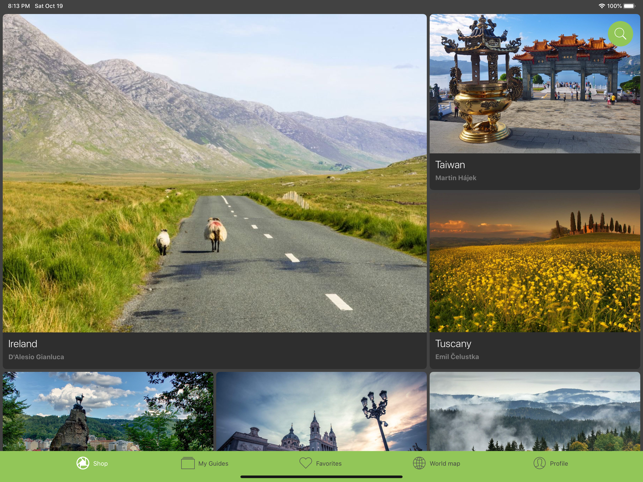The width and height of the screenshot is (643, 482).
Task: Tap author name Martin Hájek
Action: [x=456, y=178]
